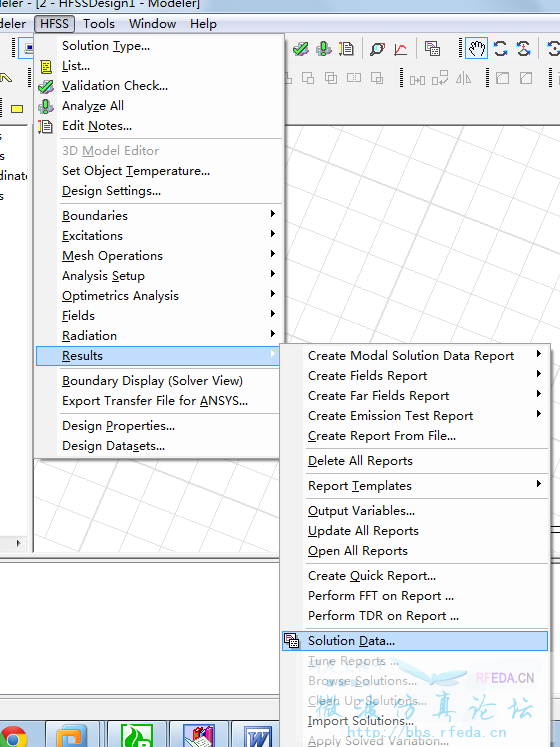Click the Solution Data menu item icon
Screen dimensions: 560x747
292,641
